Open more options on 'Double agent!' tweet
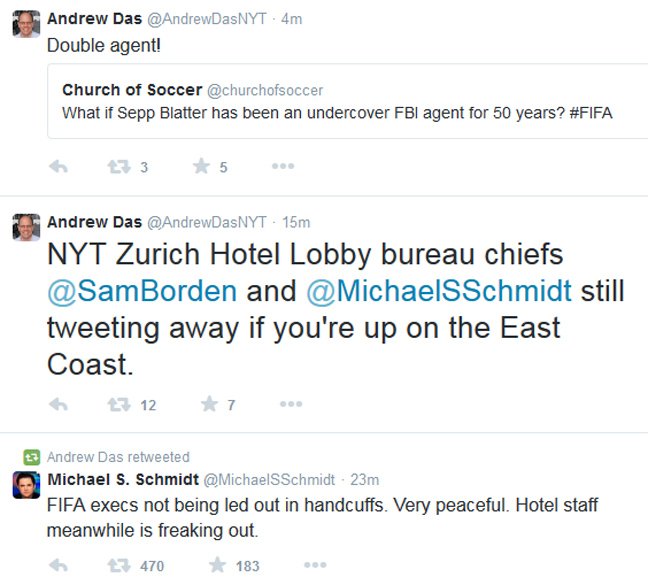 click(283, 167)
